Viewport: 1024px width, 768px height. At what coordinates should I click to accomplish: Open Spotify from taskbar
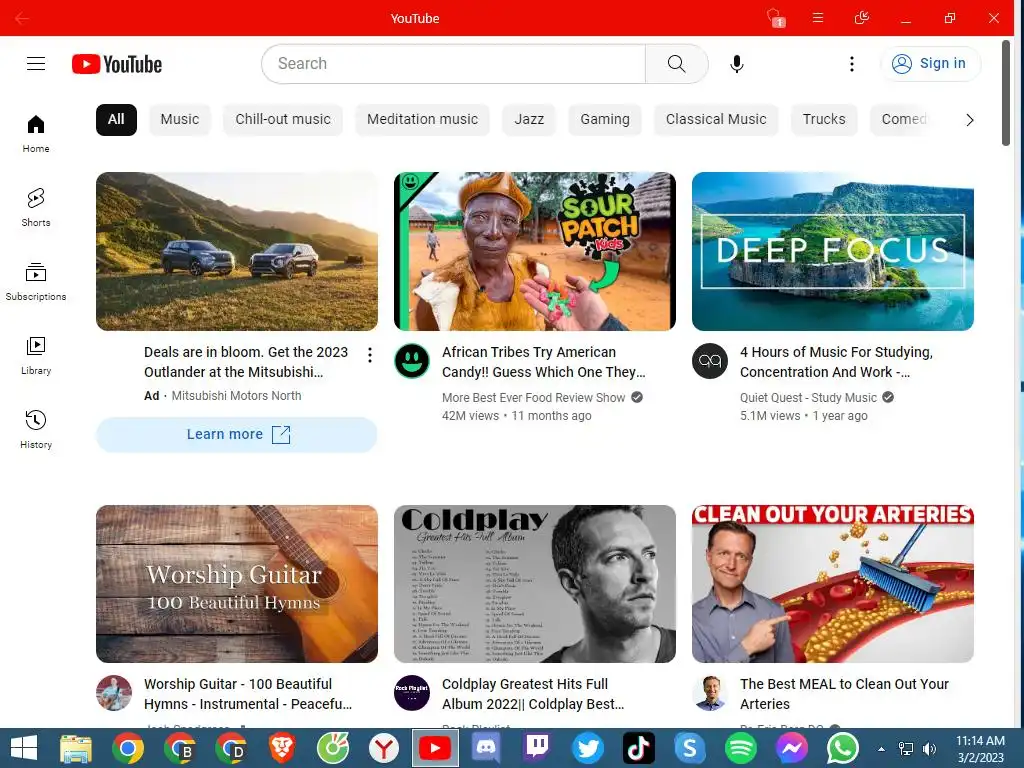pyautogui.click(x=741, y=748)
